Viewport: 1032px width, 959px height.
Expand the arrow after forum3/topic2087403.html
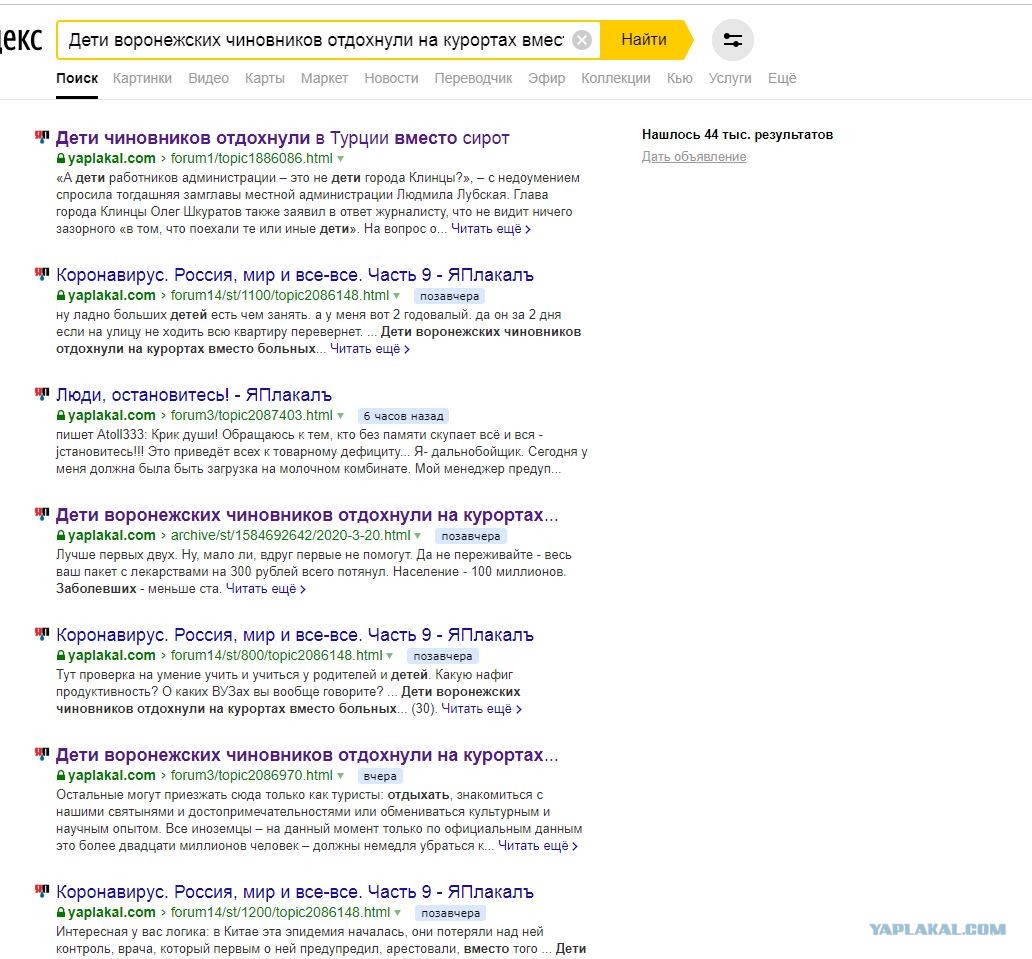pos(340,416)
